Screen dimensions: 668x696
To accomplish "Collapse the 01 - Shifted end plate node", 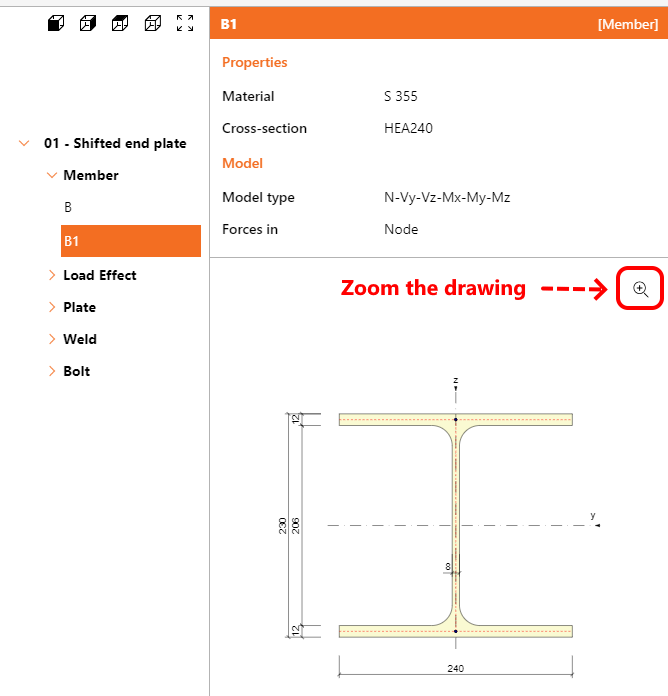I will click(x=24, y=143).
